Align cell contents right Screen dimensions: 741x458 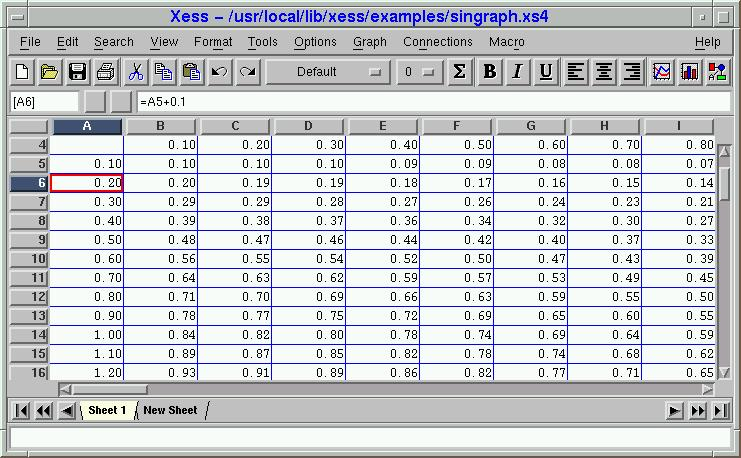tap(632, 72)
